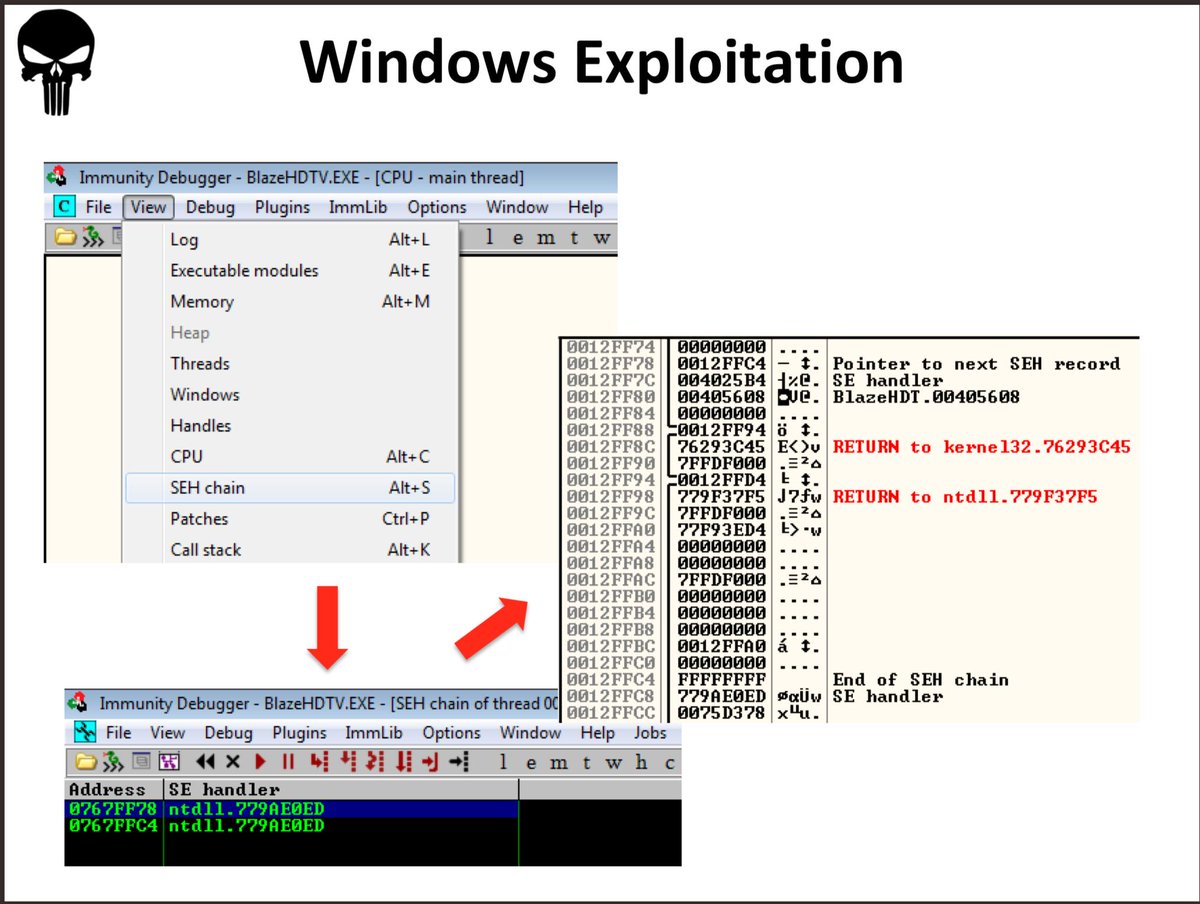
Task: Run the program with the red play icon
Action: coord(261,762)
